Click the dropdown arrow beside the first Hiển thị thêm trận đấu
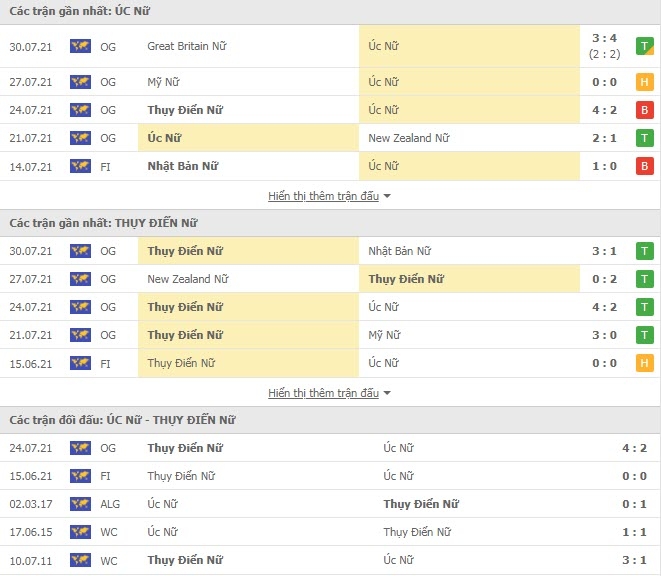This screenshot has width=661, height=576. [387, 196]
